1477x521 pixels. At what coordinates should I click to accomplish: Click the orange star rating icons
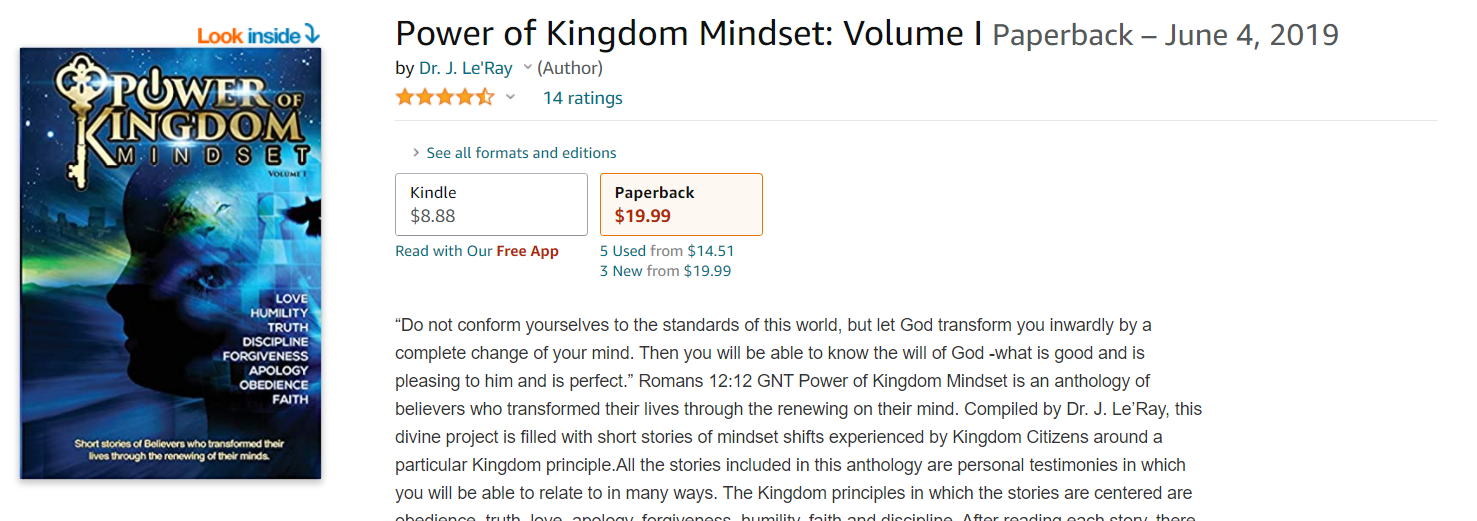(444, 97)
